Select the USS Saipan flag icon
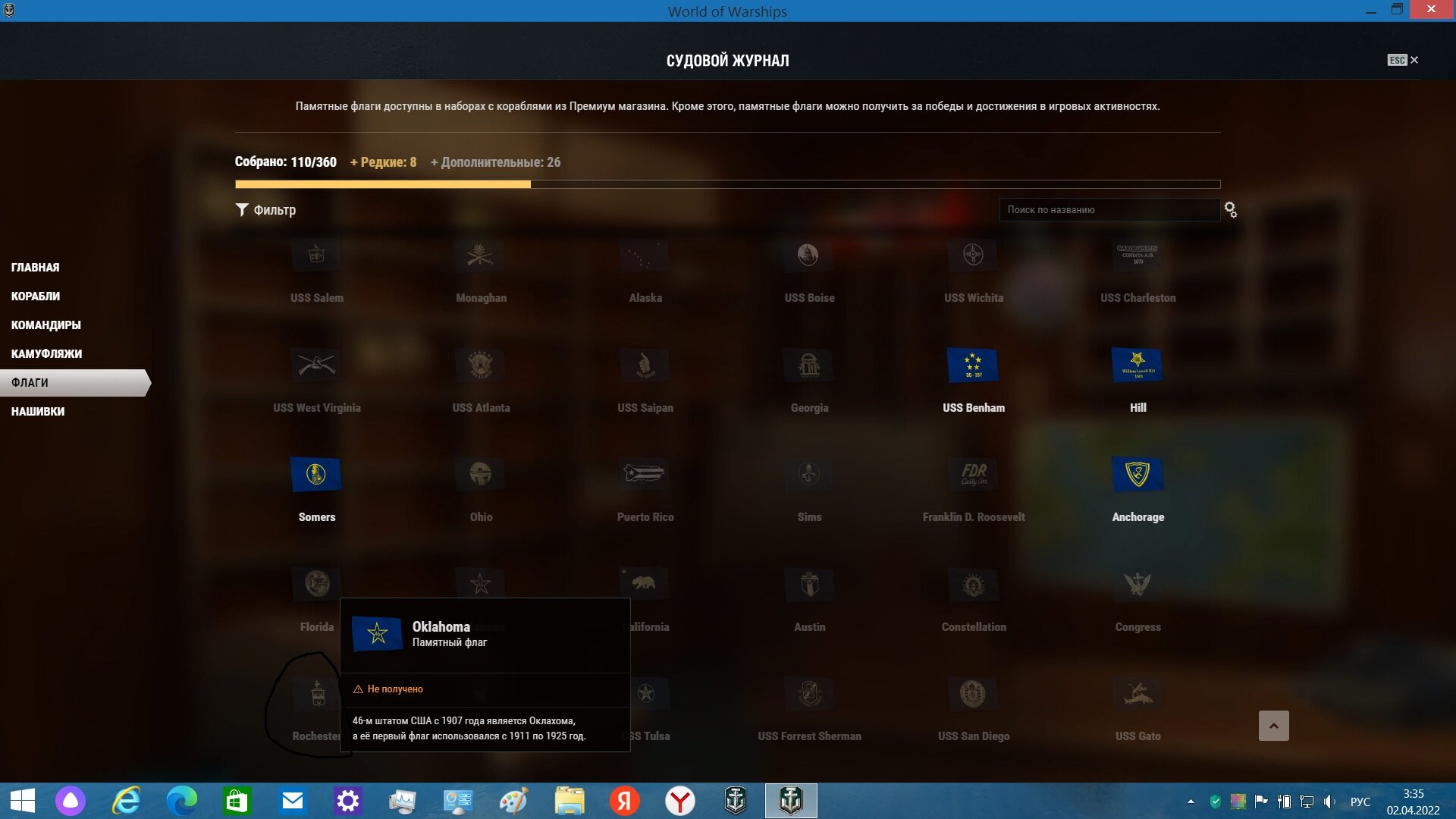The image size is (1456, 819). 645,365
